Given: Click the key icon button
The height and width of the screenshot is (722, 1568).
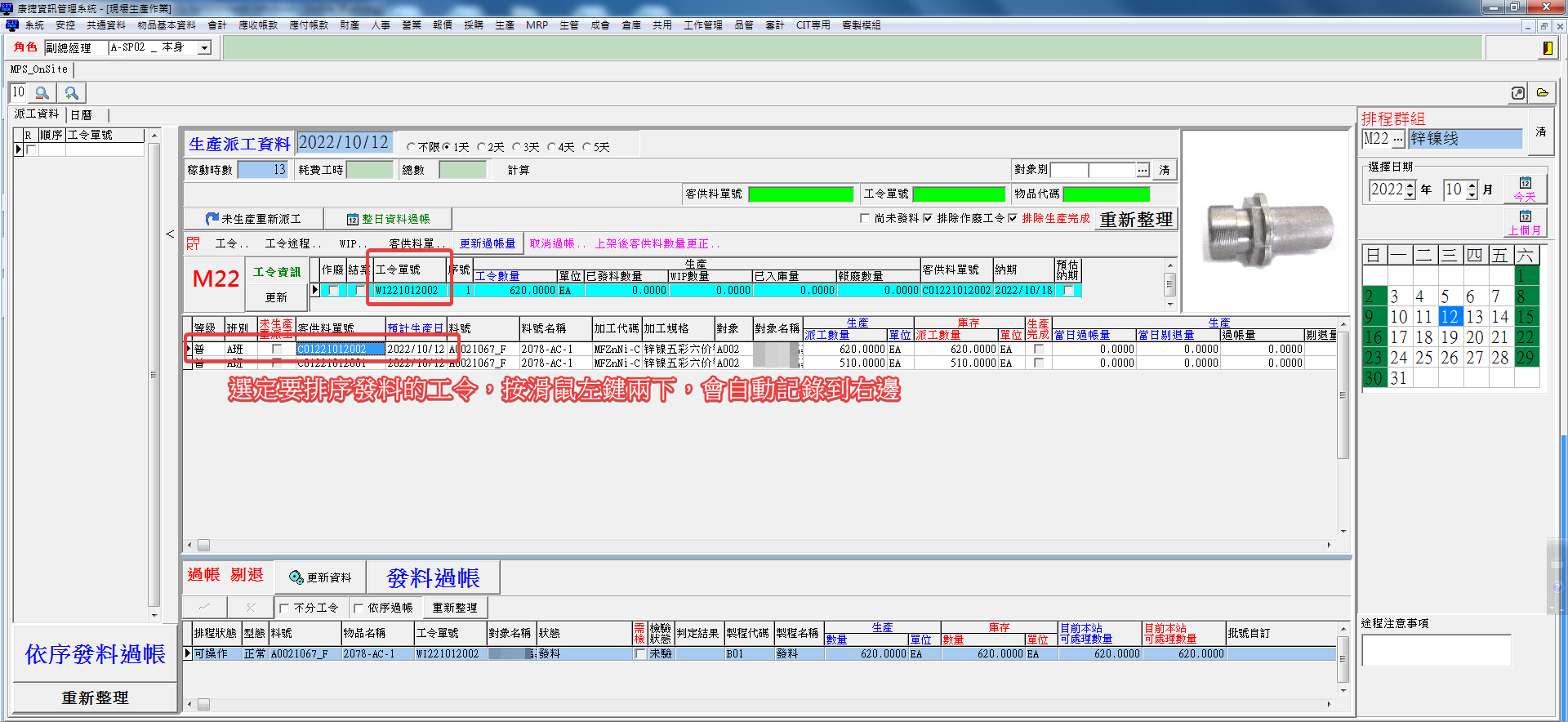Looking at the screenshot, I should click(x=1517, y=93).
